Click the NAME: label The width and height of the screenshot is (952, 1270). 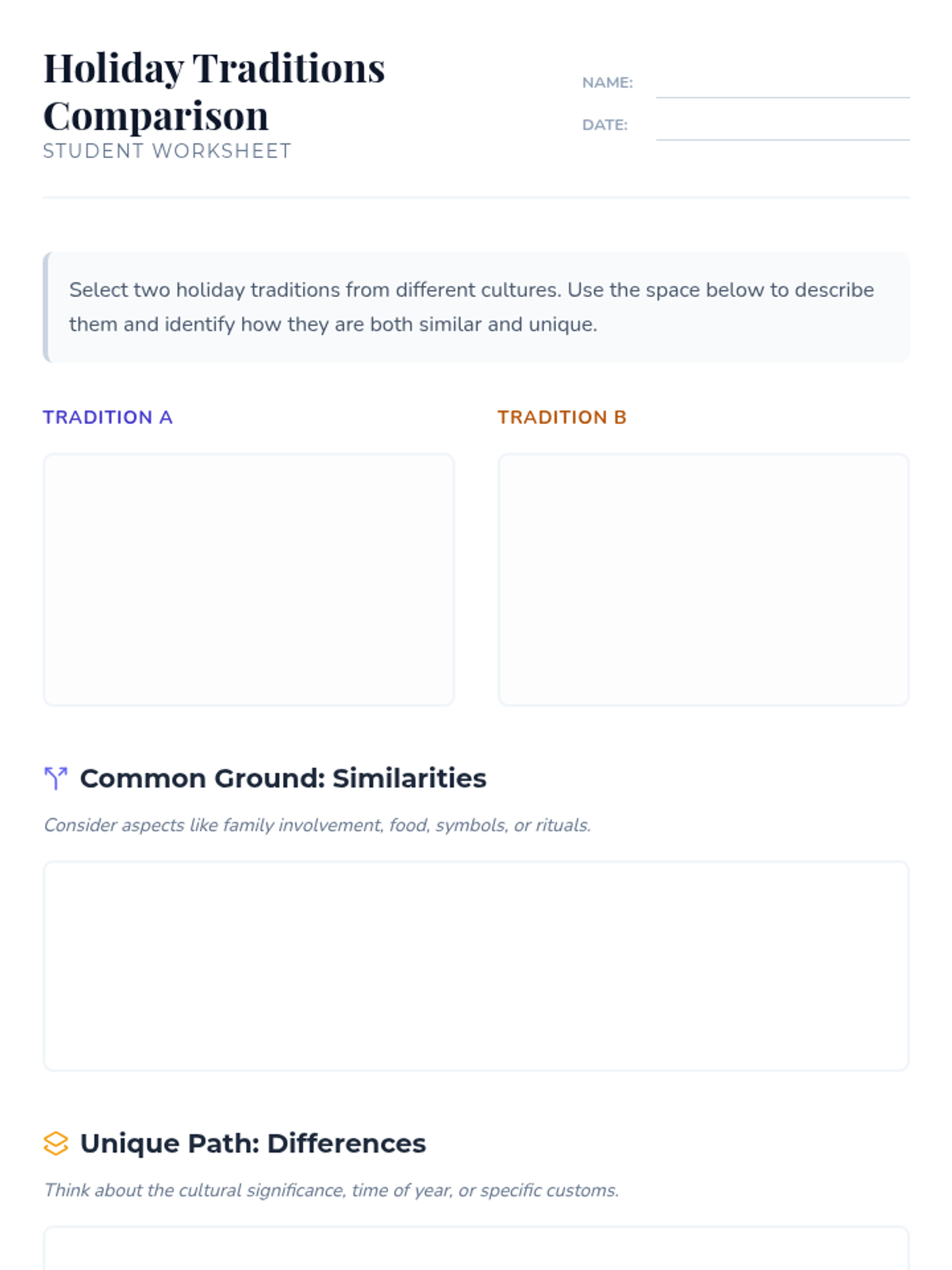click(607, 83)
